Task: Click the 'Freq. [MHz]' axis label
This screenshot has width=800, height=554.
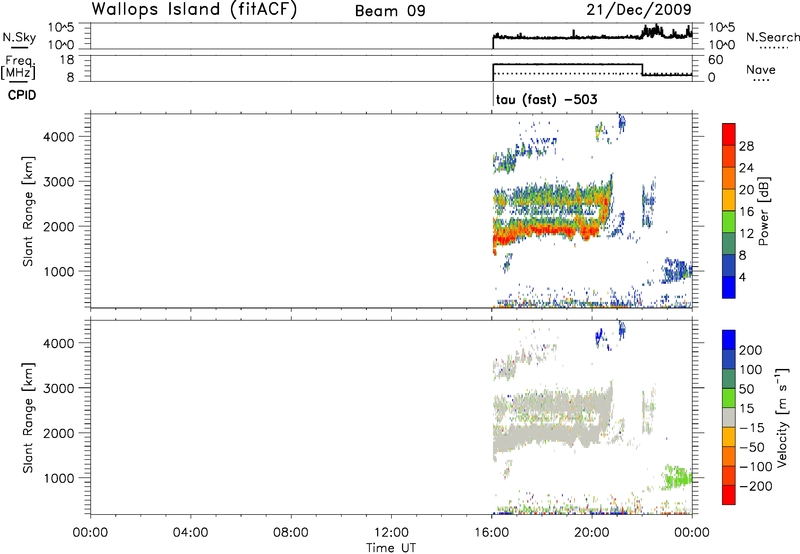Action: [x=19, y=67]
